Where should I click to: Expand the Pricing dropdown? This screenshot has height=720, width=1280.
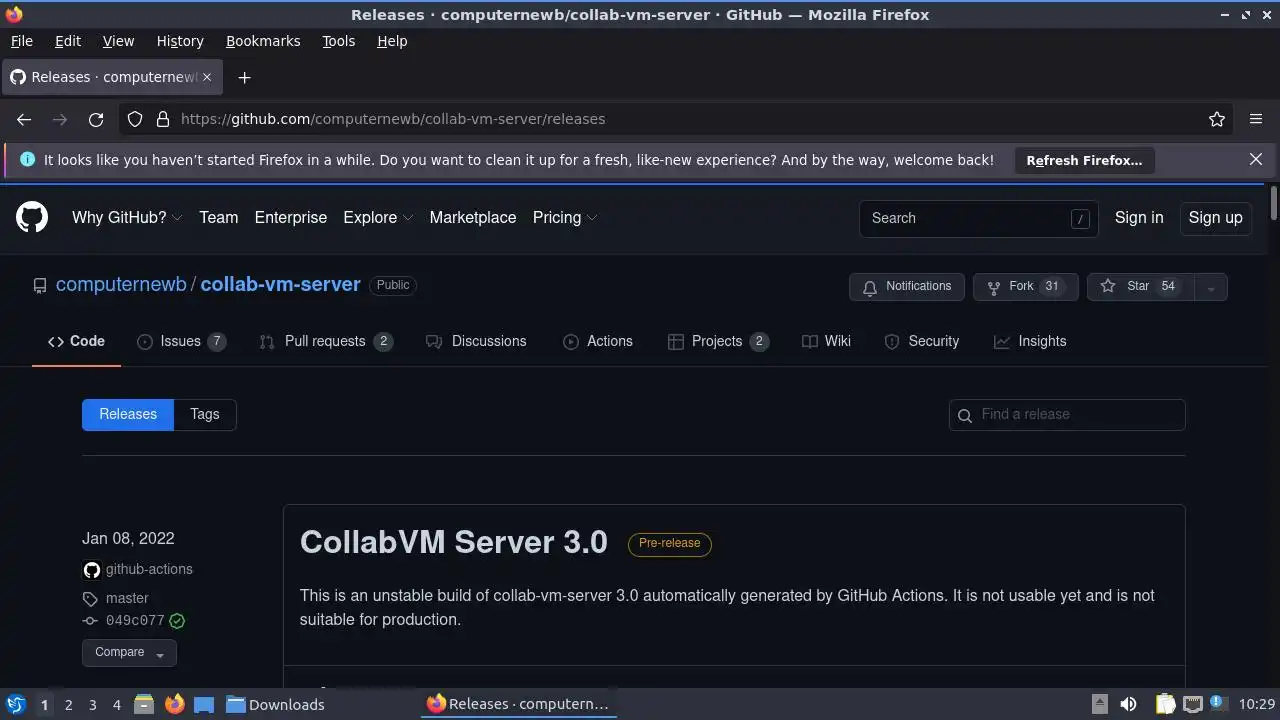[x=565, y=218]
